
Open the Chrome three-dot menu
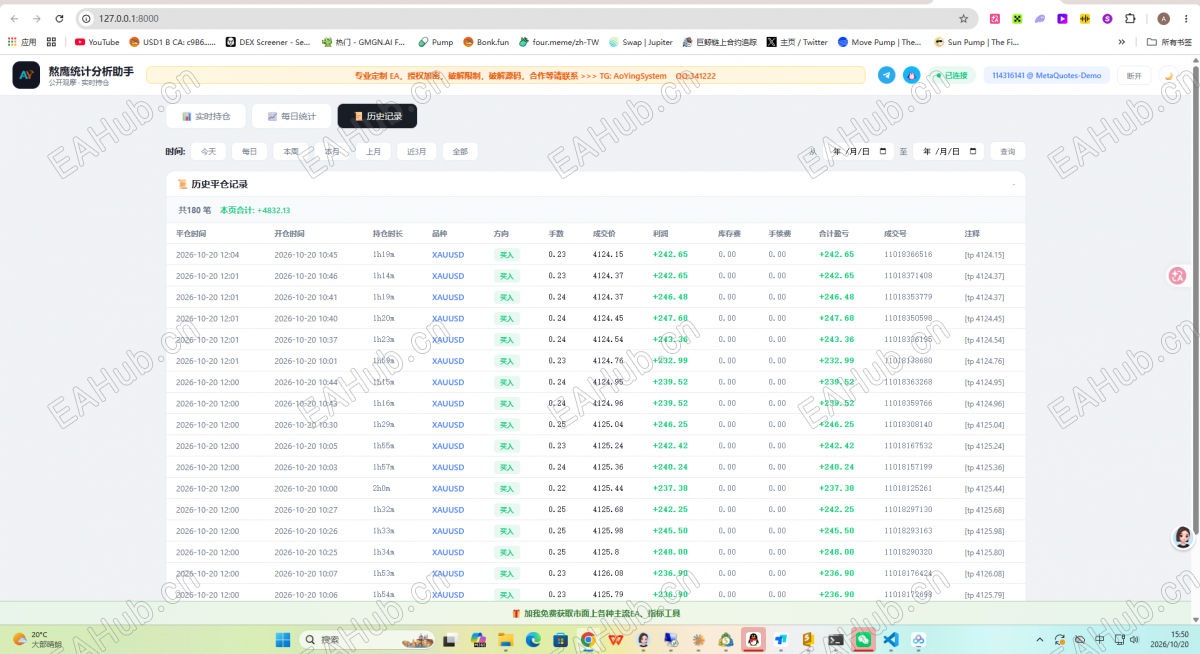(1185, 18)
